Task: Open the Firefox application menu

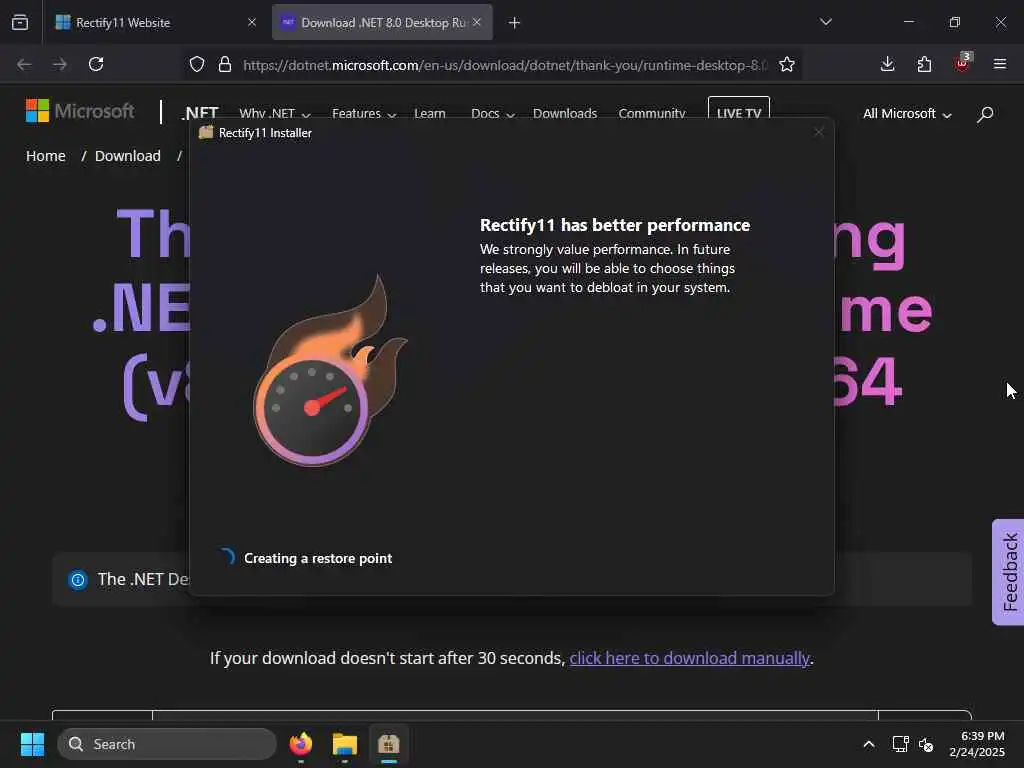Action: click(1000, 64)
